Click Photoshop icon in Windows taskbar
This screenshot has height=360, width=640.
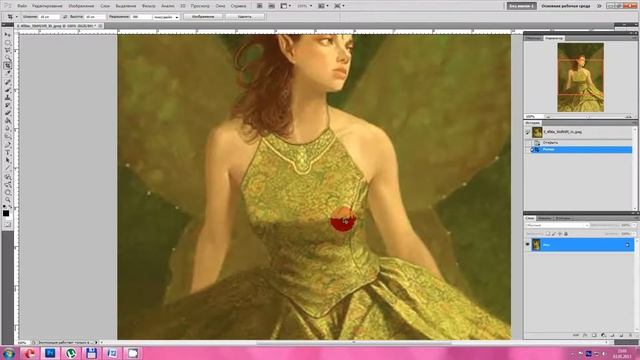tap(50, 353)
